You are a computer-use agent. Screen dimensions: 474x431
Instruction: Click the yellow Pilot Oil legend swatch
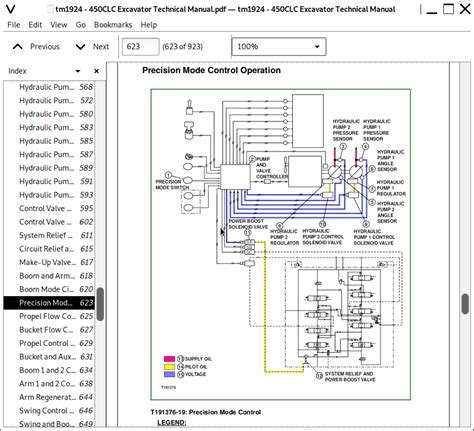tap(169, 367)
